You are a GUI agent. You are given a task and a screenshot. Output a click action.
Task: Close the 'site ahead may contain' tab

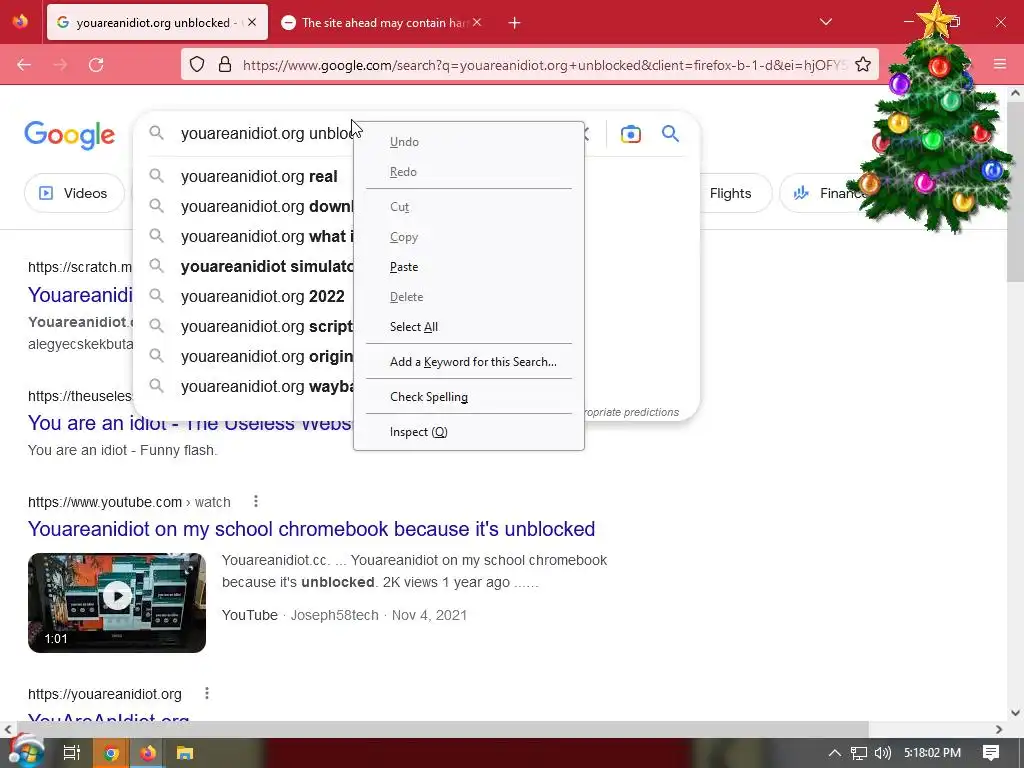477,22
